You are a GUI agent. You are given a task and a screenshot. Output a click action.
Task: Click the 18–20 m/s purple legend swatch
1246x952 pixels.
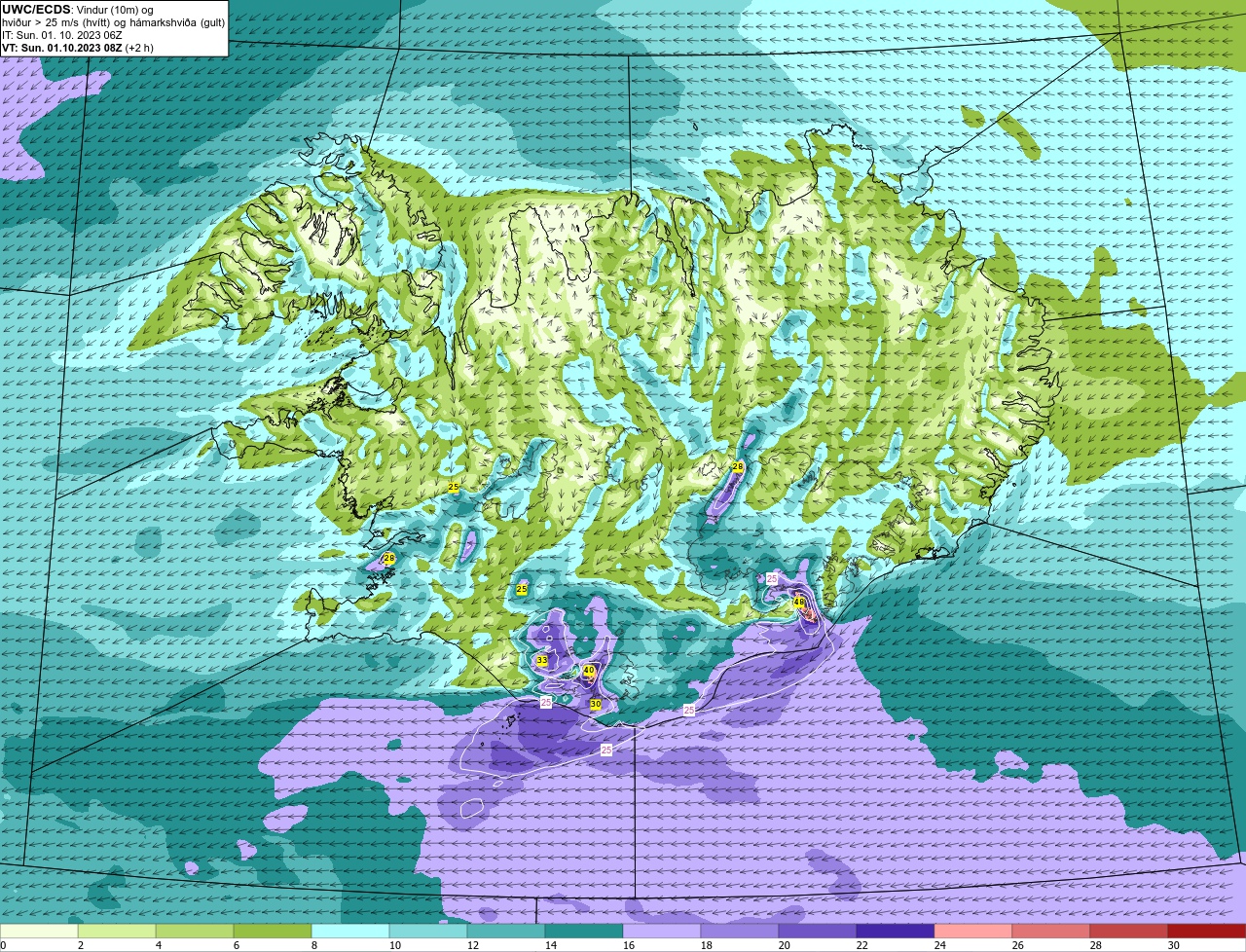(x=740, y=932)
